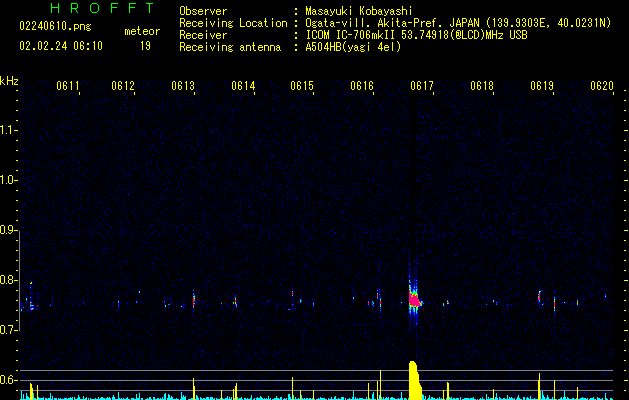Click the 1.1 kHz axis label

click(x=9, y=130)
